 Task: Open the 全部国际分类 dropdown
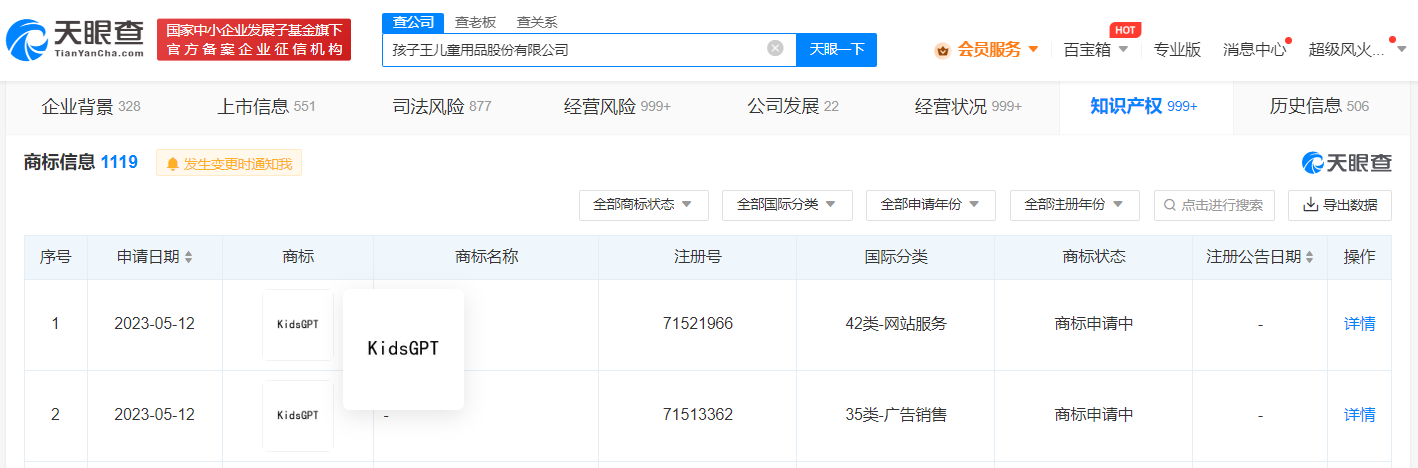point(787,205)
